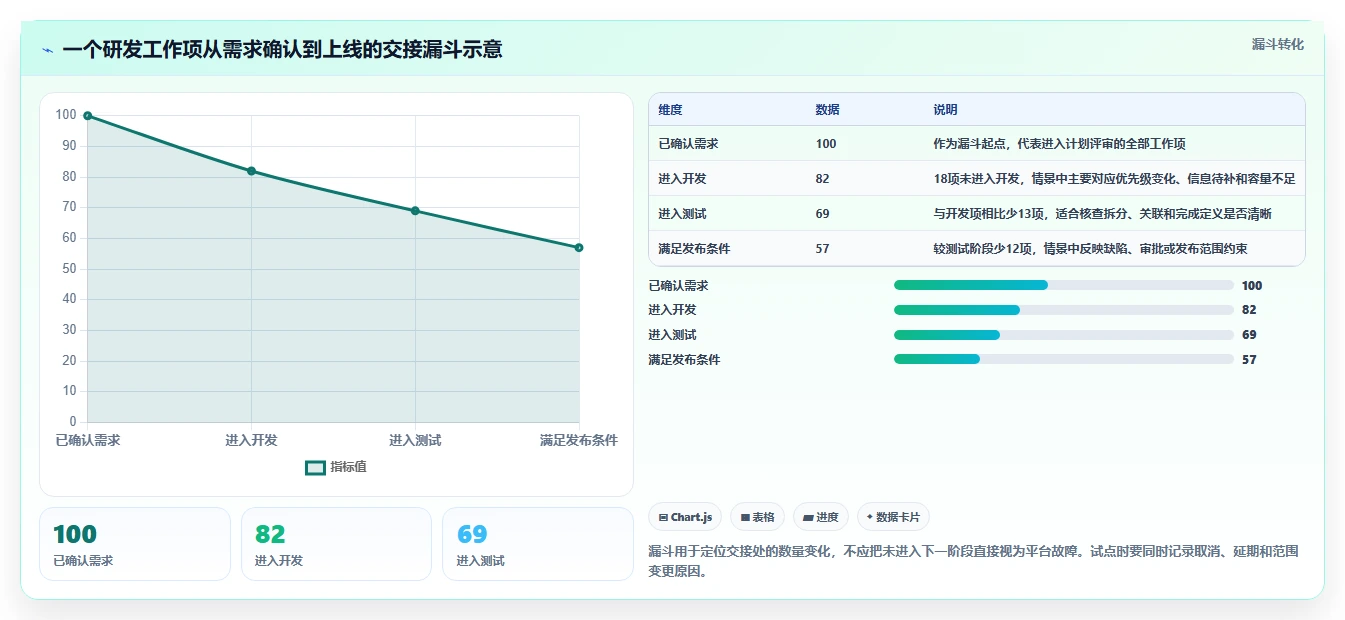The height and width of the screenshot is (620, 1345).
Task: Click the y-axis tick label 50
Action: pyautogui.click(x=69, y=269)
